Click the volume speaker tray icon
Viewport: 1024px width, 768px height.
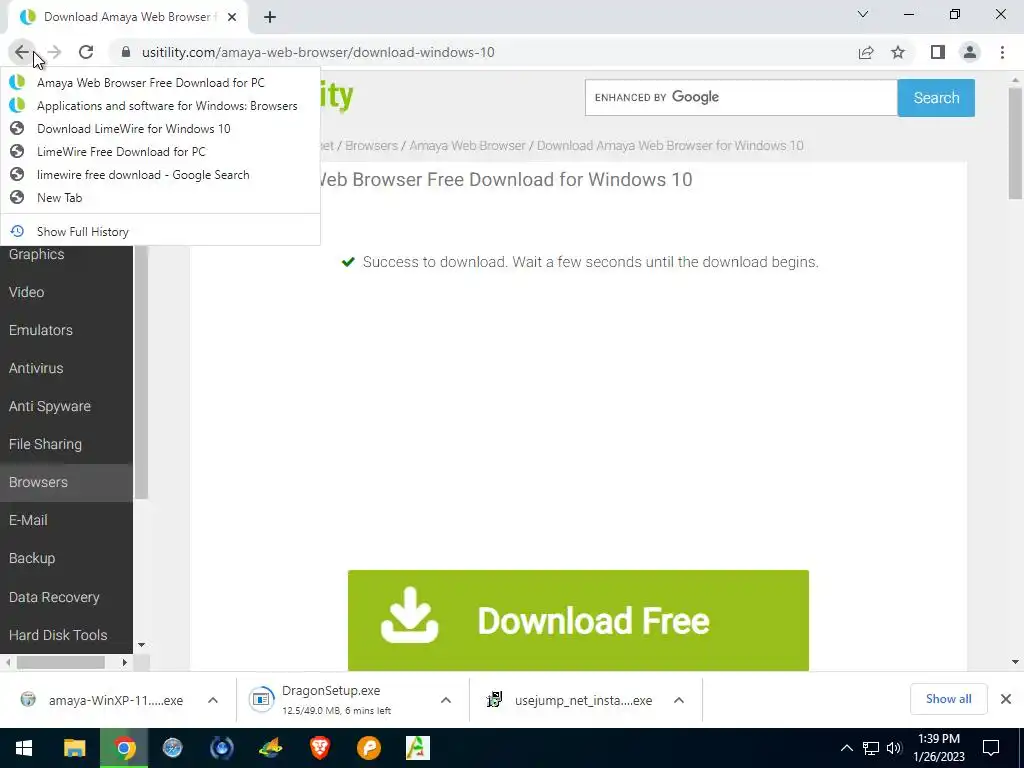pos(893,748)
